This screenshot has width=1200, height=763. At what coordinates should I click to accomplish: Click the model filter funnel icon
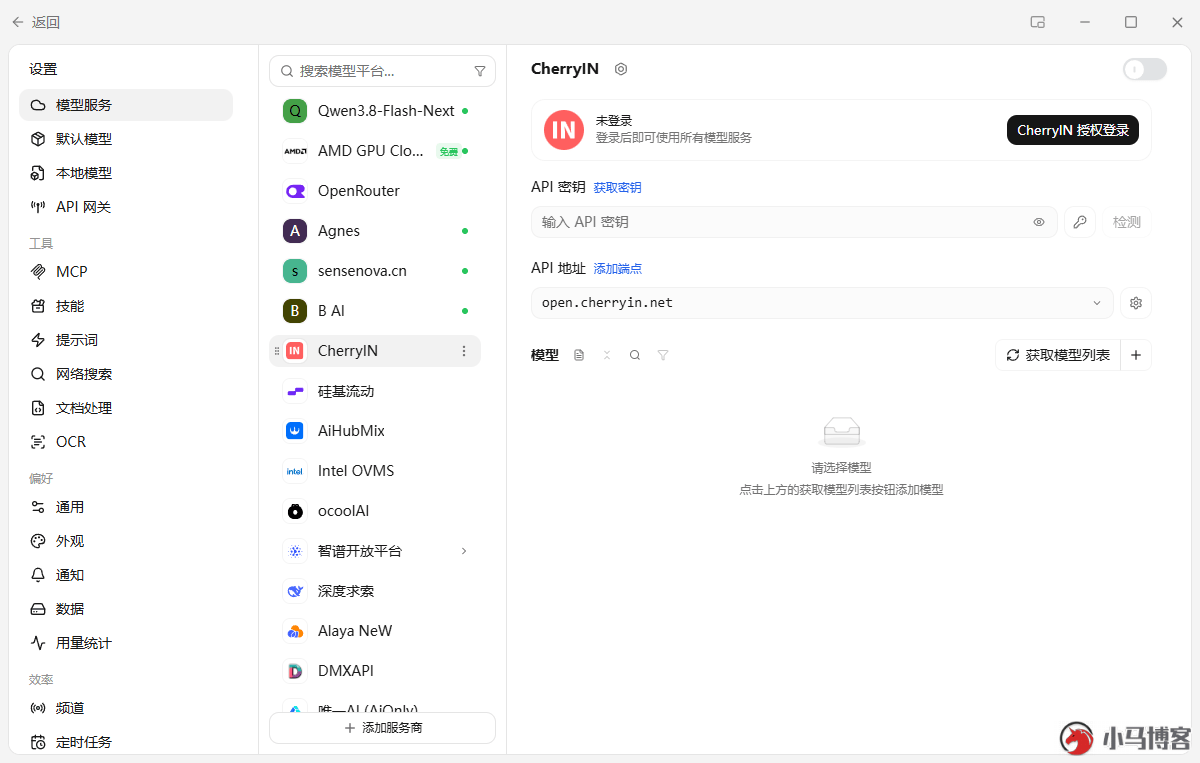[663, 355]
